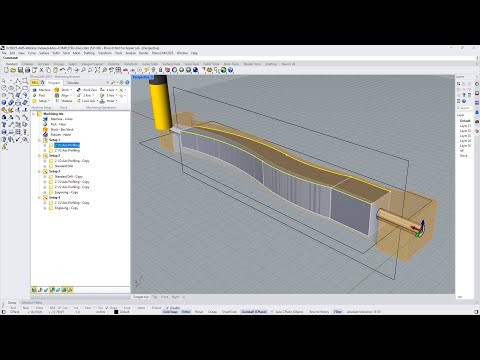Click the first icon in CAM browser bottom bar
This screenshot has height=360, width=480.
click(34, 290)
